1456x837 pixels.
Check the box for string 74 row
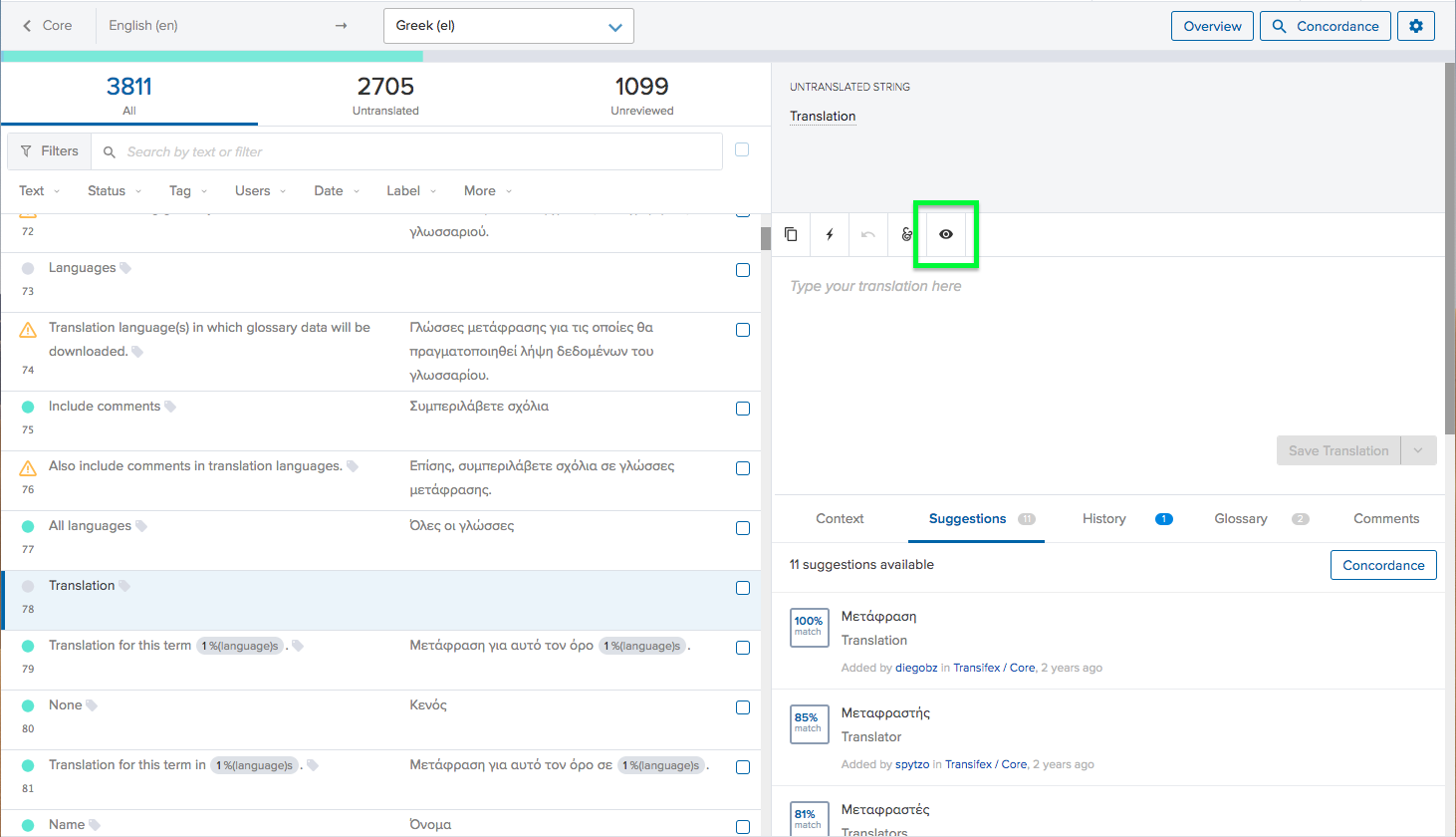(743, 330)
